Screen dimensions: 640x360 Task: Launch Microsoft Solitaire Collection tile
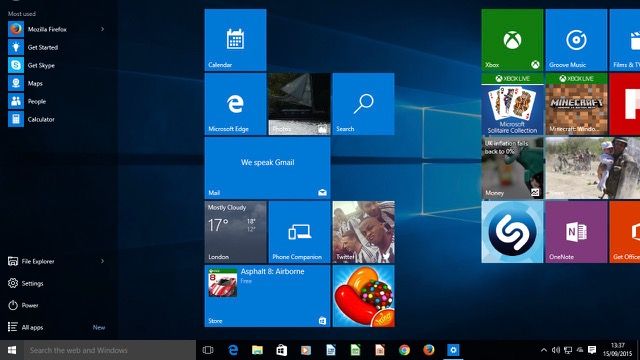pos(512,104)
